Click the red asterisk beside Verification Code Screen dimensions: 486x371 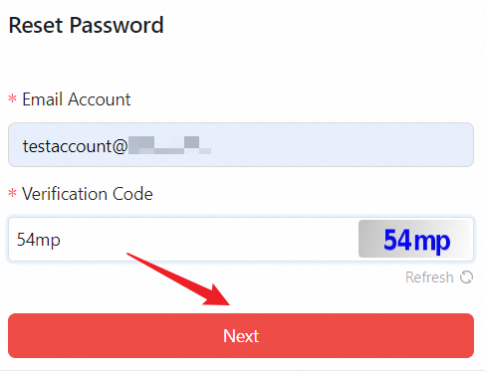coord(12,193)
